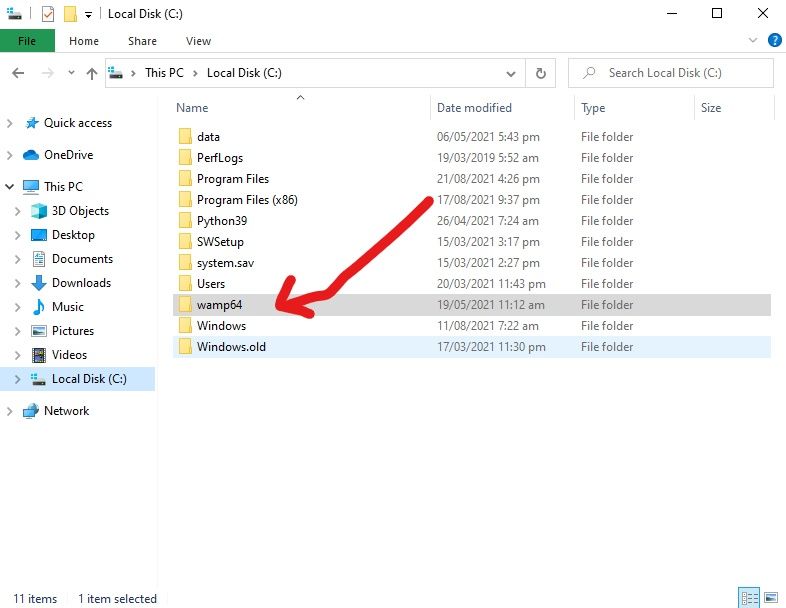
Task: Expand the ribbon with chevron
Action: coord(754,40)
